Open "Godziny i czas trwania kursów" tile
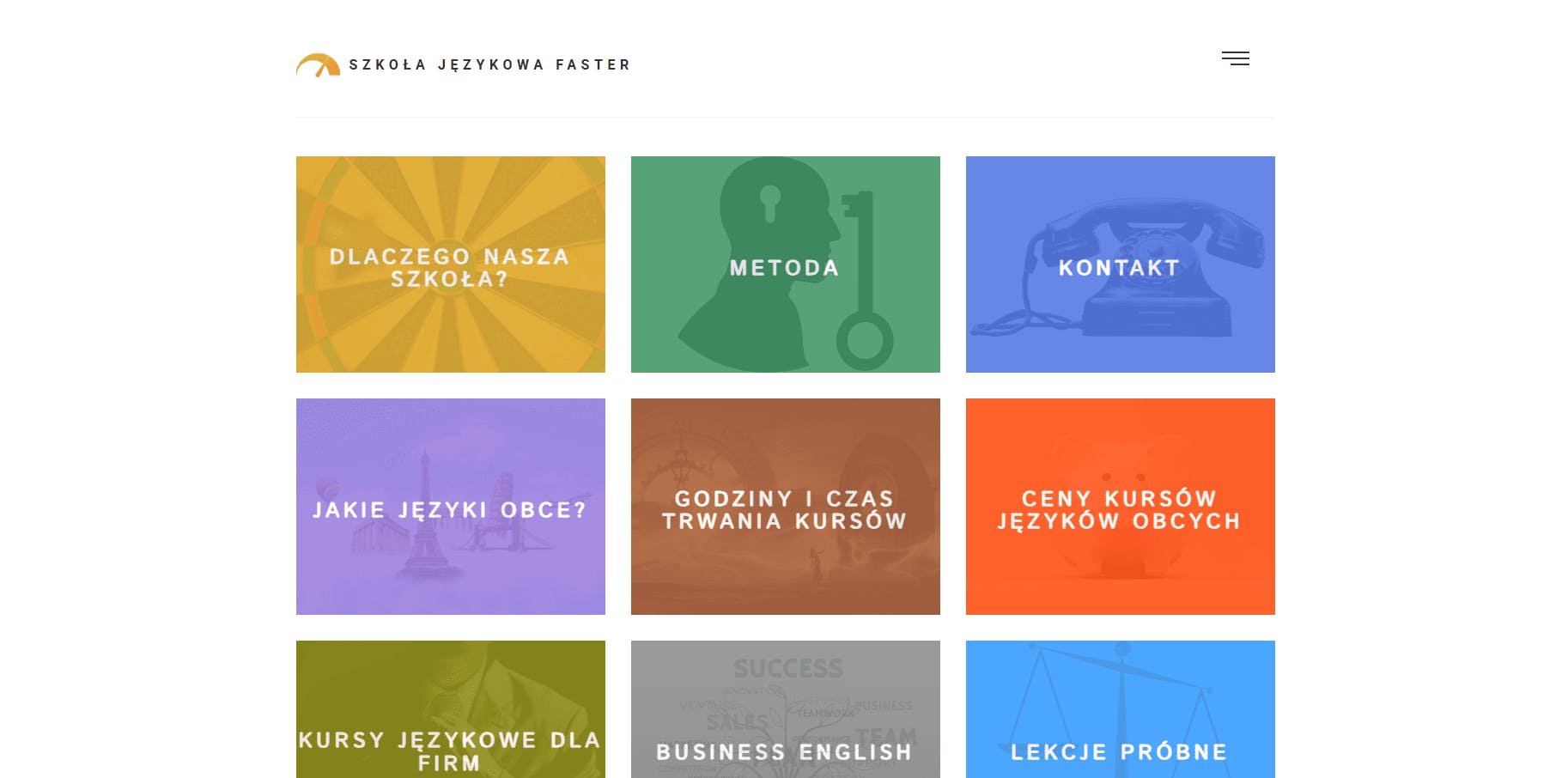This screenshot has height=778, width=1568. tap(785, 510)
